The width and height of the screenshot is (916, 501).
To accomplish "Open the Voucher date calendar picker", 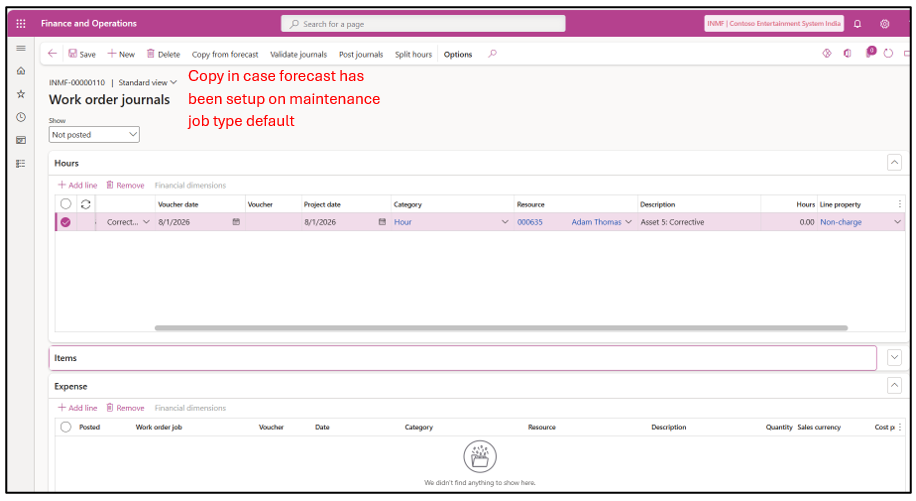I will [x=236, y=222].
